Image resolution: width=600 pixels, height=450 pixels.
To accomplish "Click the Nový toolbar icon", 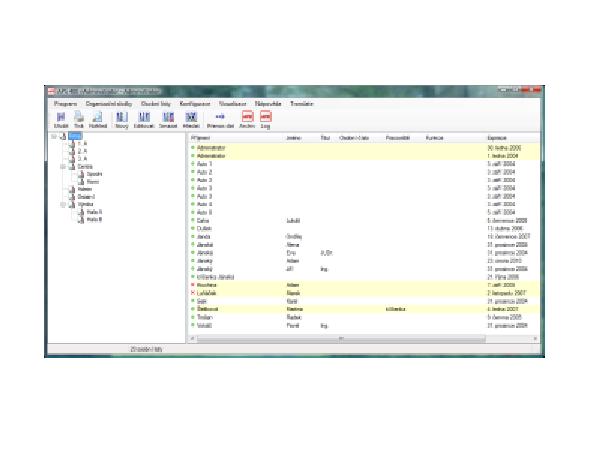I will click(122, 116).
